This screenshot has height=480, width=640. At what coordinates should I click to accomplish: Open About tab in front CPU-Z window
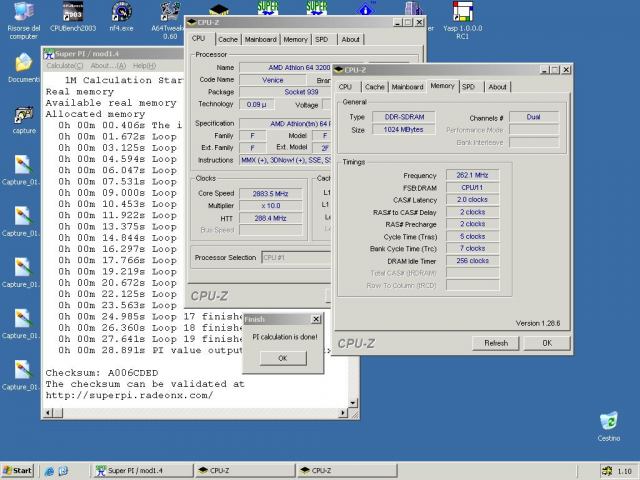(x=497, y=87)
